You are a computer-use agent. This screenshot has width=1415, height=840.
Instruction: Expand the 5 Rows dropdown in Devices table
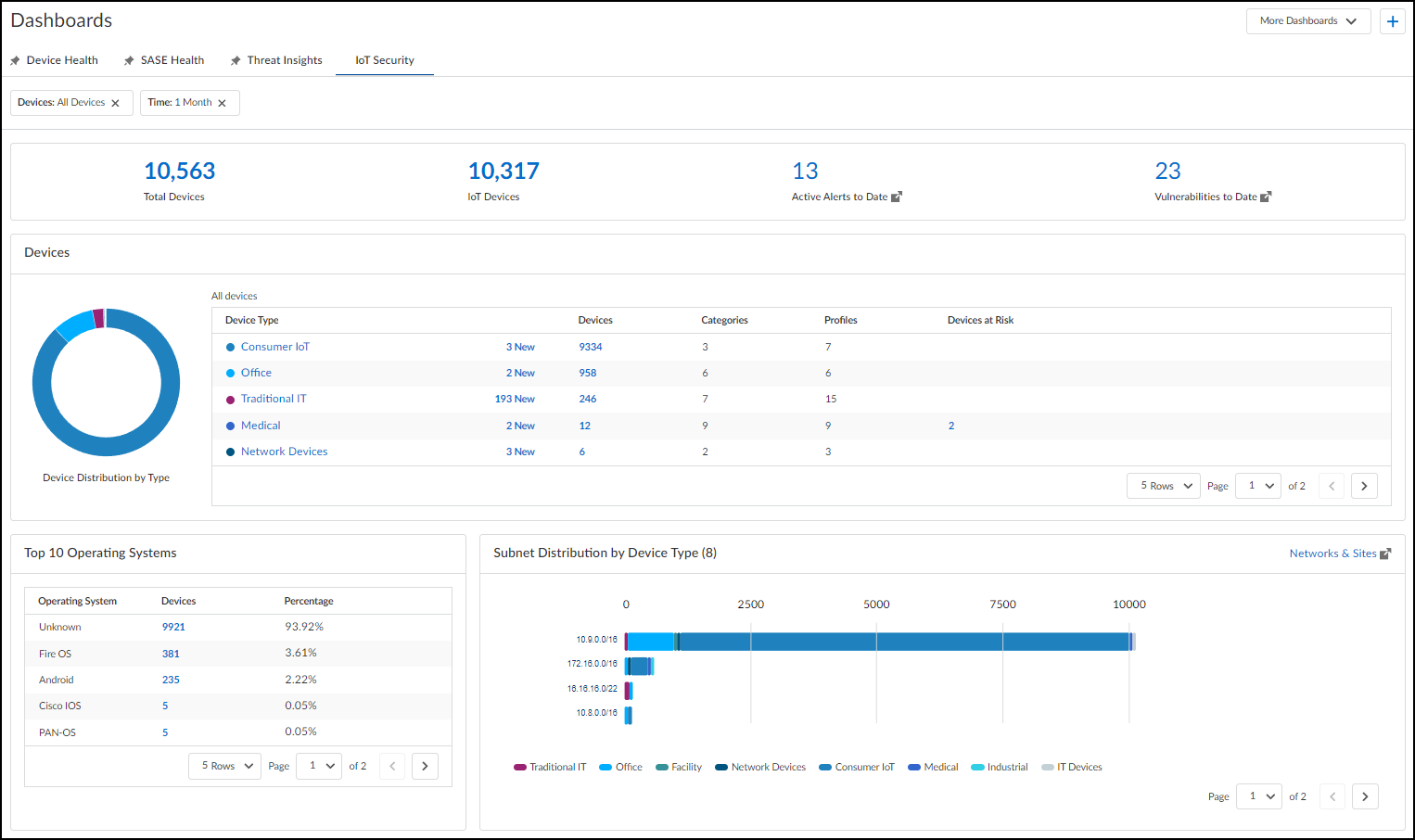(x=1164, y=486)
